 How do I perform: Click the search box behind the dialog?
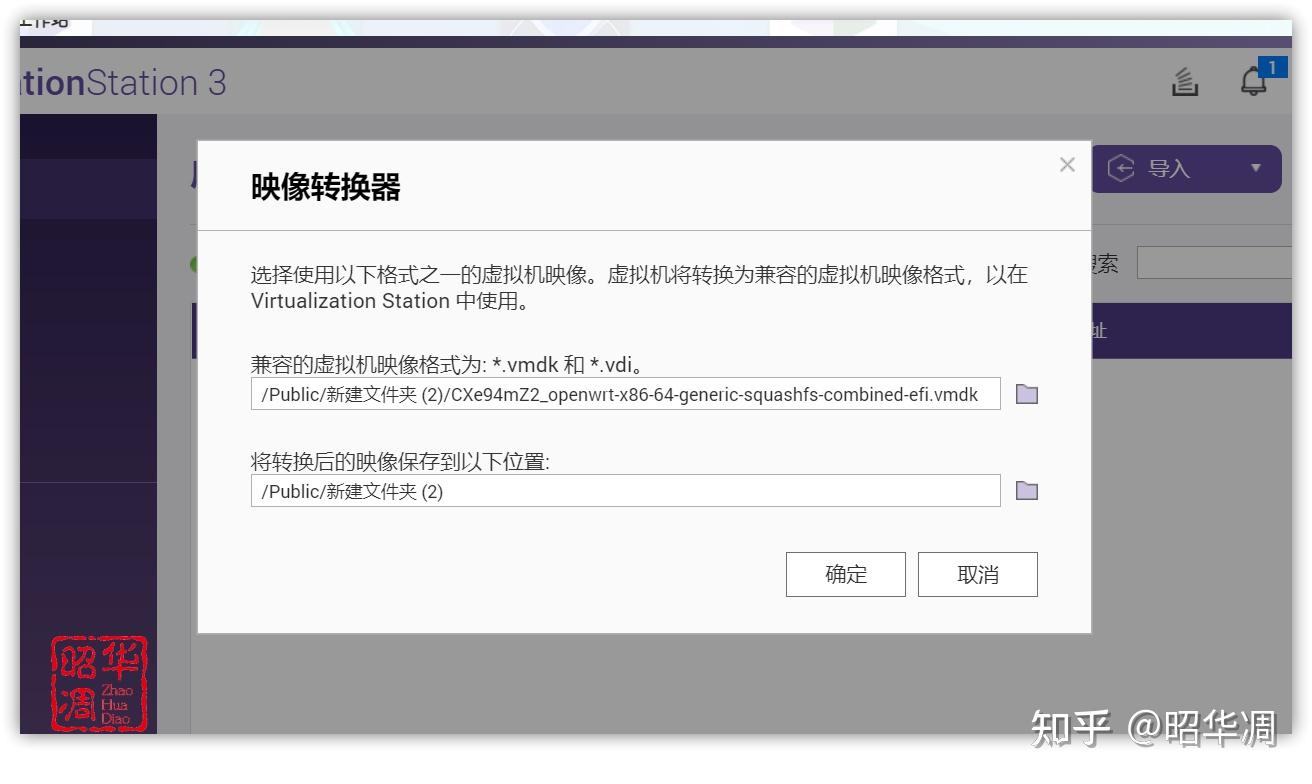1214,264
